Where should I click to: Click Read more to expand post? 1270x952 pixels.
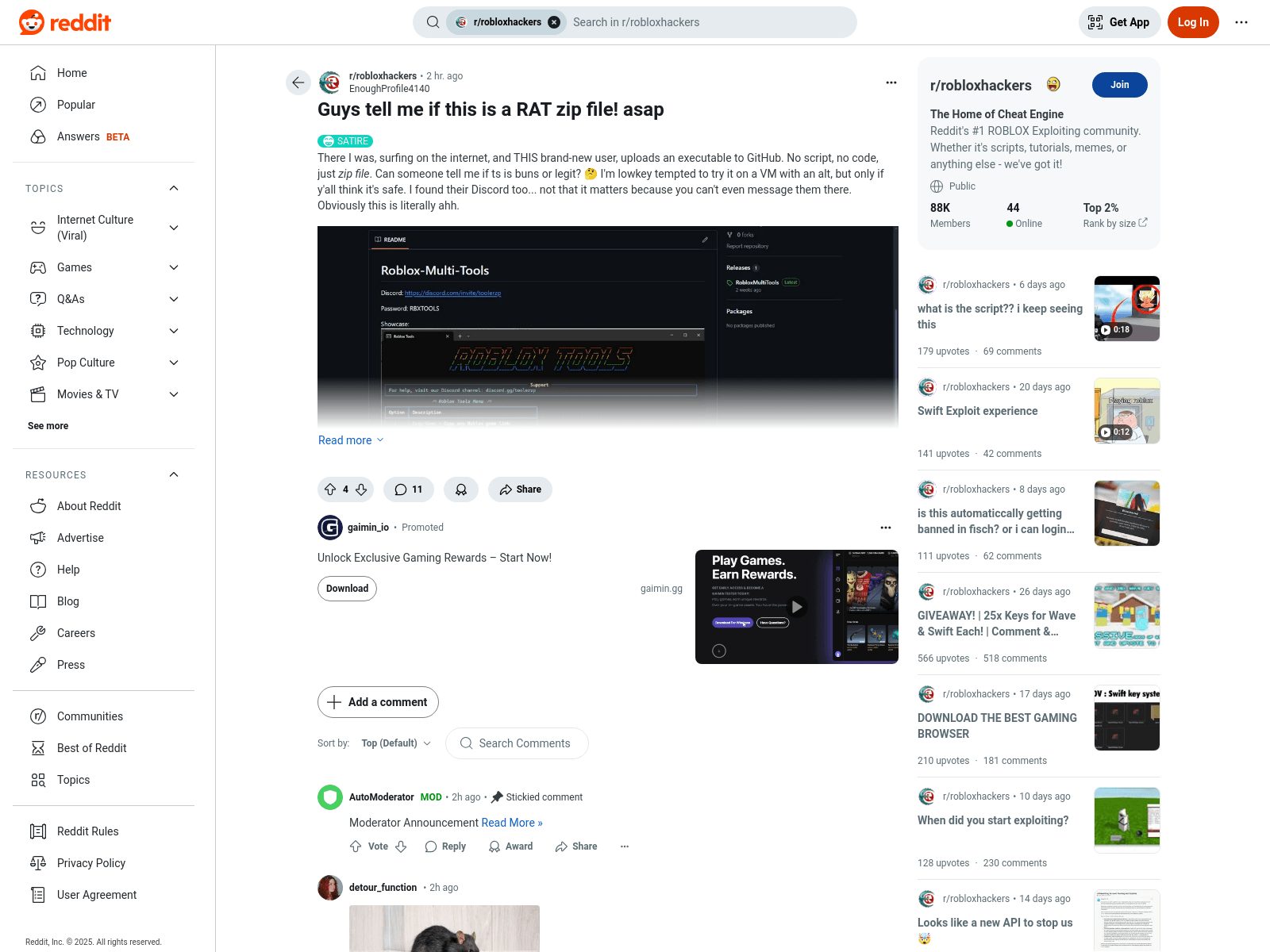click(351, 440)
